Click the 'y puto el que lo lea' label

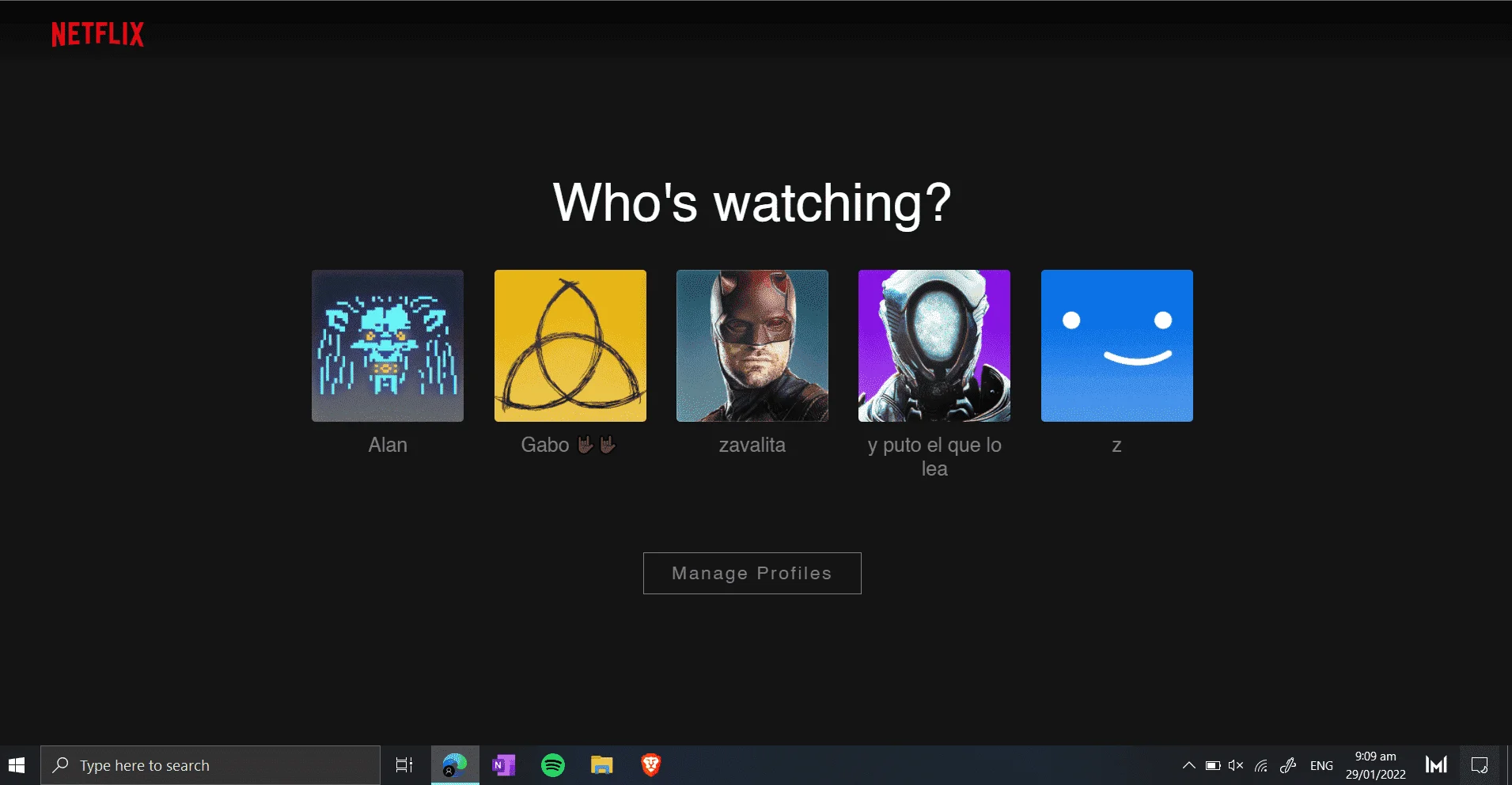pyautogui.click(x=934, y=457)
